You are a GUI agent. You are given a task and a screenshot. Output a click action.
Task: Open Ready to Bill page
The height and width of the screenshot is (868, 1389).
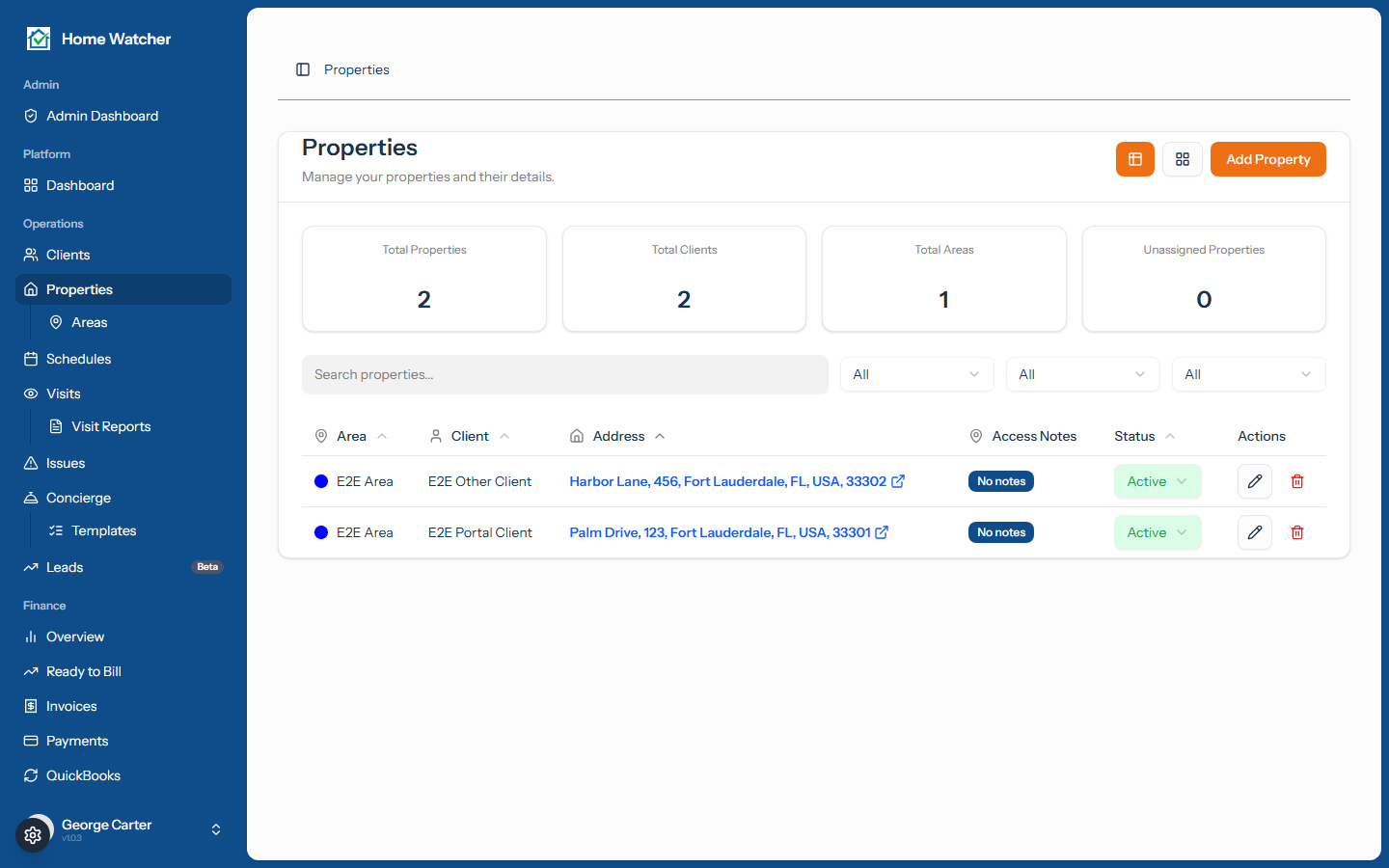coord(123,671)
